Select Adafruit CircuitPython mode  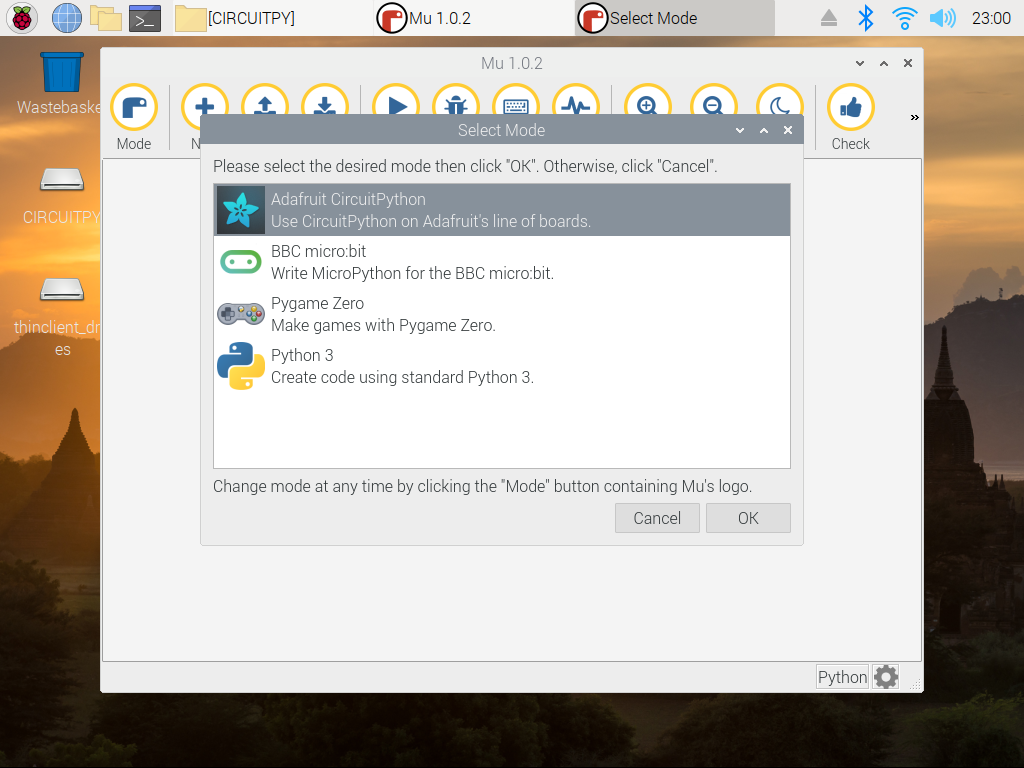click(x=502, y=210)
